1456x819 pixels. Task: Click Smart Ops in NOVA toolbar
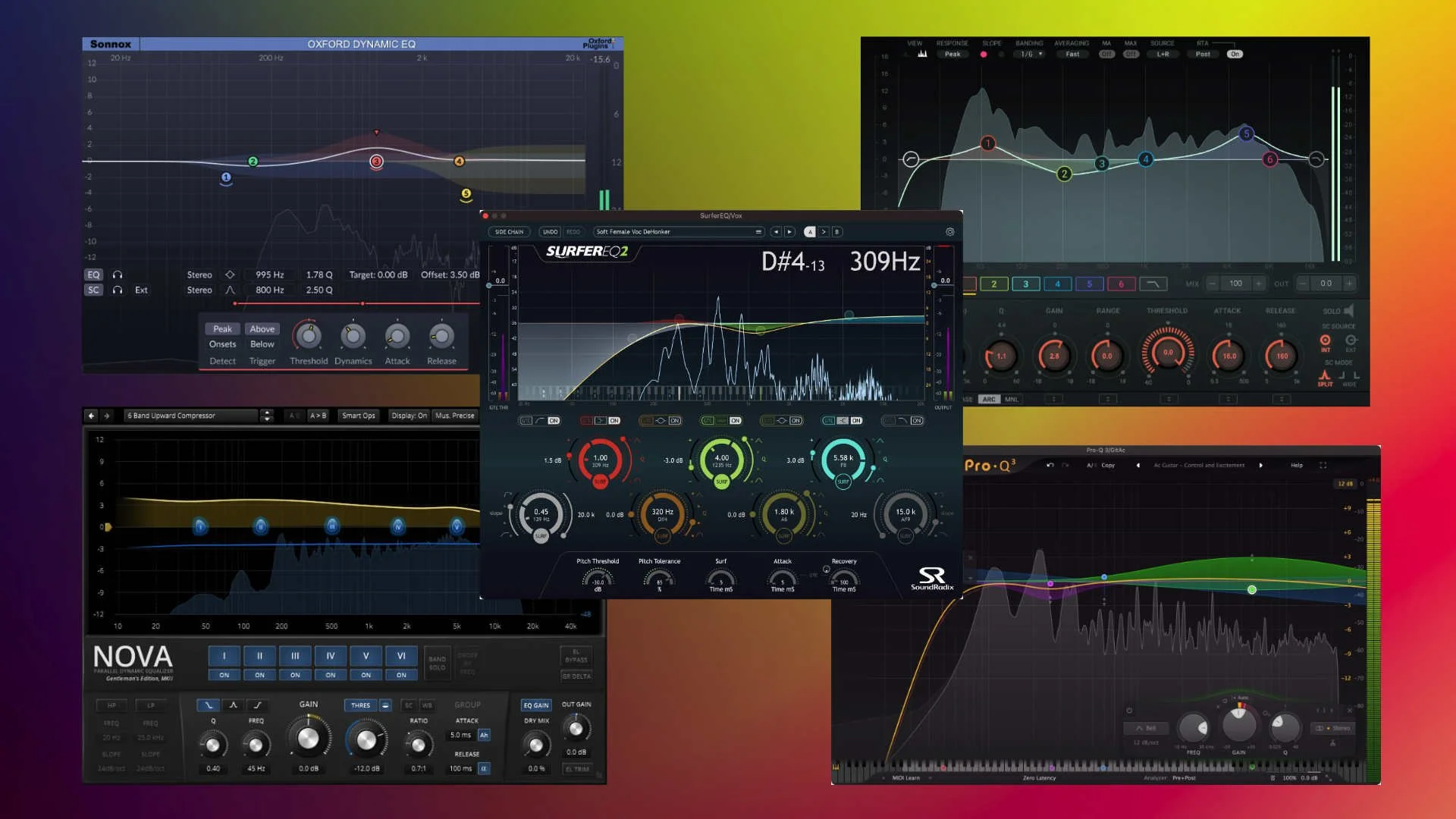(358, 416)
